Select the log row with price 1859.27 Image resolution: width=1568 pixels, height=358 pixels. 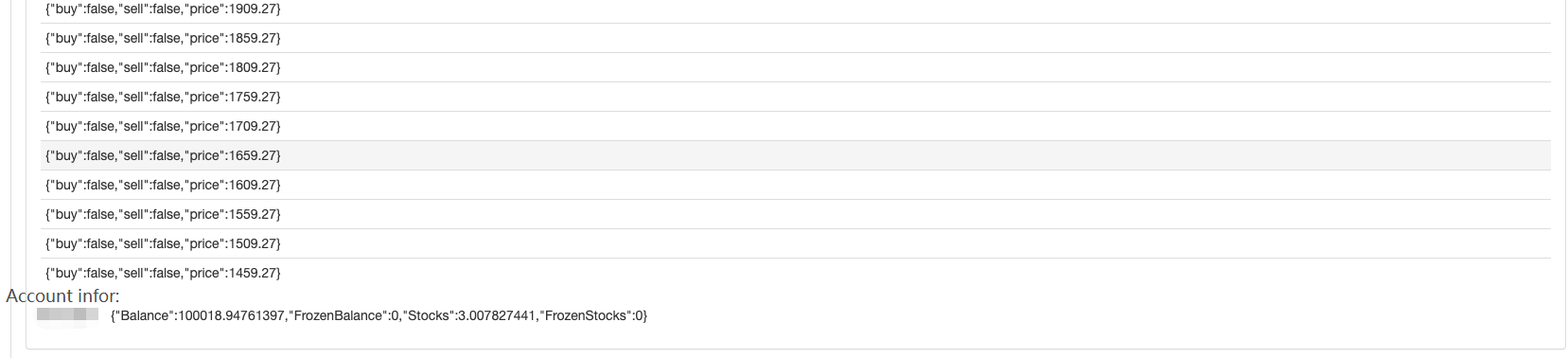[795, 38]
